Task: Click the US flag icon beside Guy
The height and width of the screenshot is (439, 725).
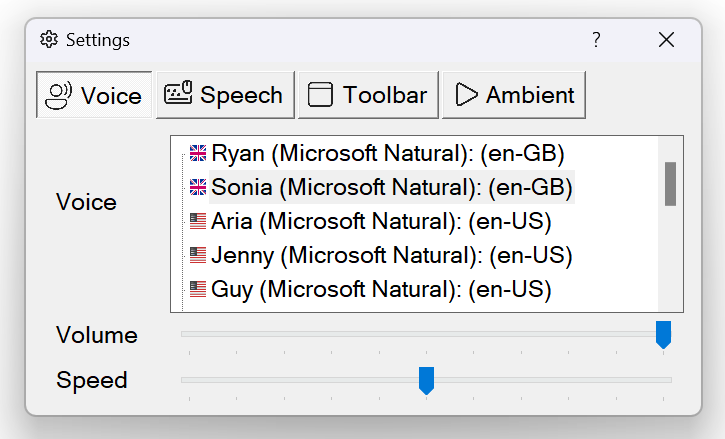Action: [x=198, y=289]
